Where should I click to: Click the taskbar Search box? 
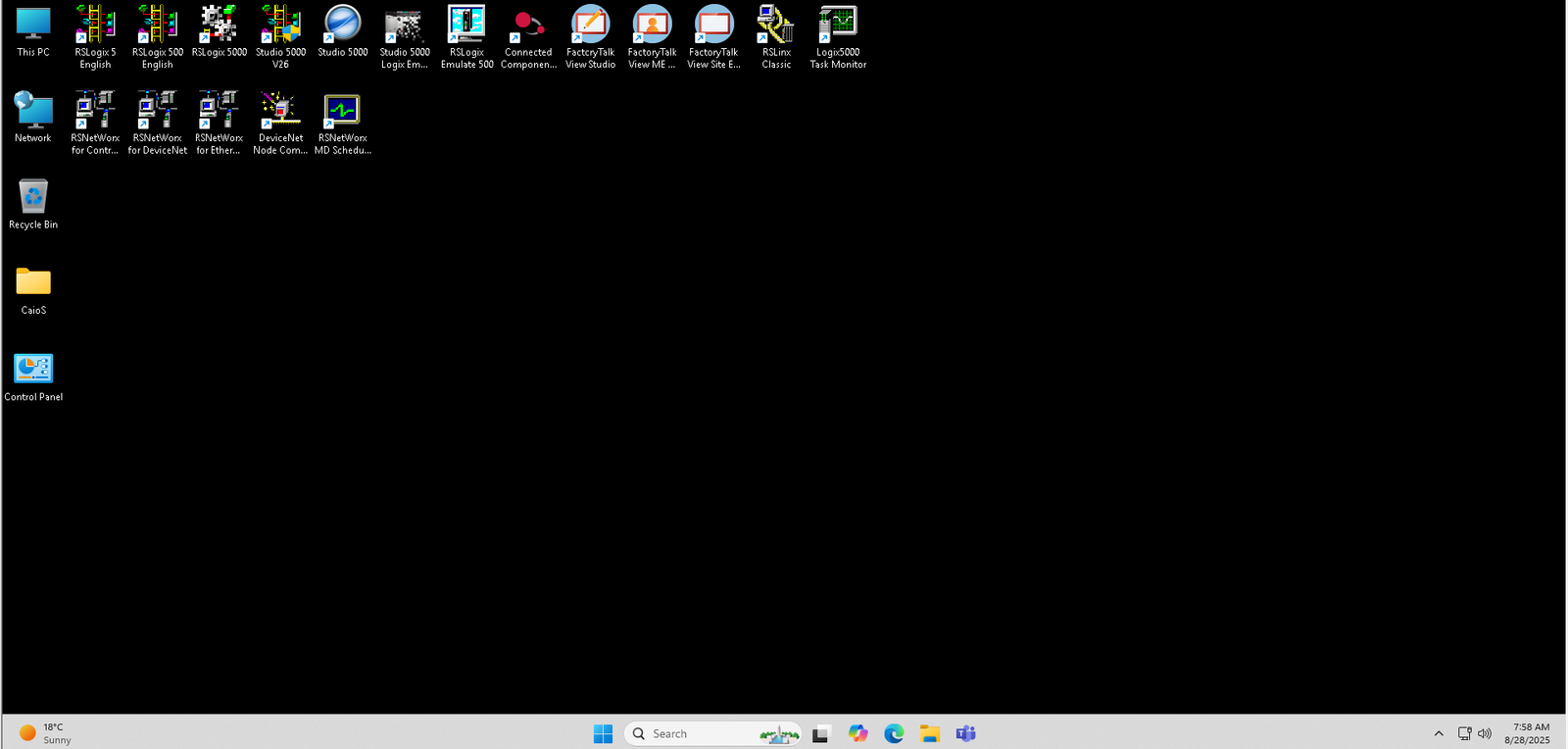(712, 733)
